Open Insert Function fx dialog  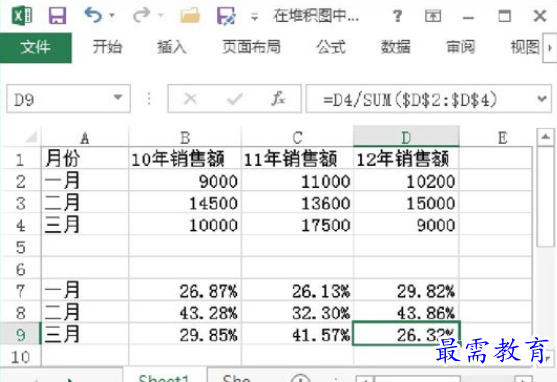click(278, 98)
